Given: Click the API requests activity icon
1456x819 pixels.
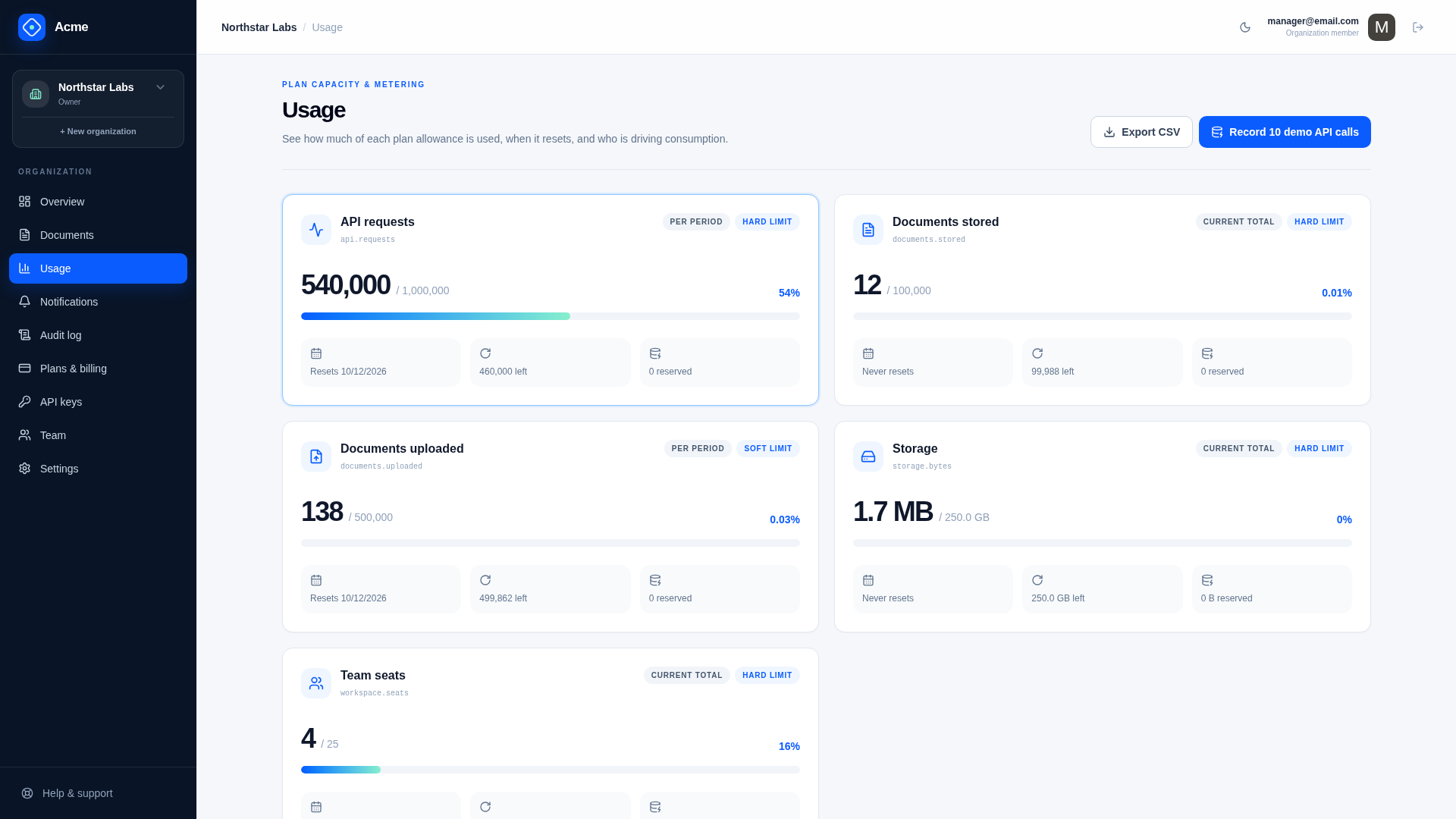Looking at the screenshot, I should click(x=316, y=230).
